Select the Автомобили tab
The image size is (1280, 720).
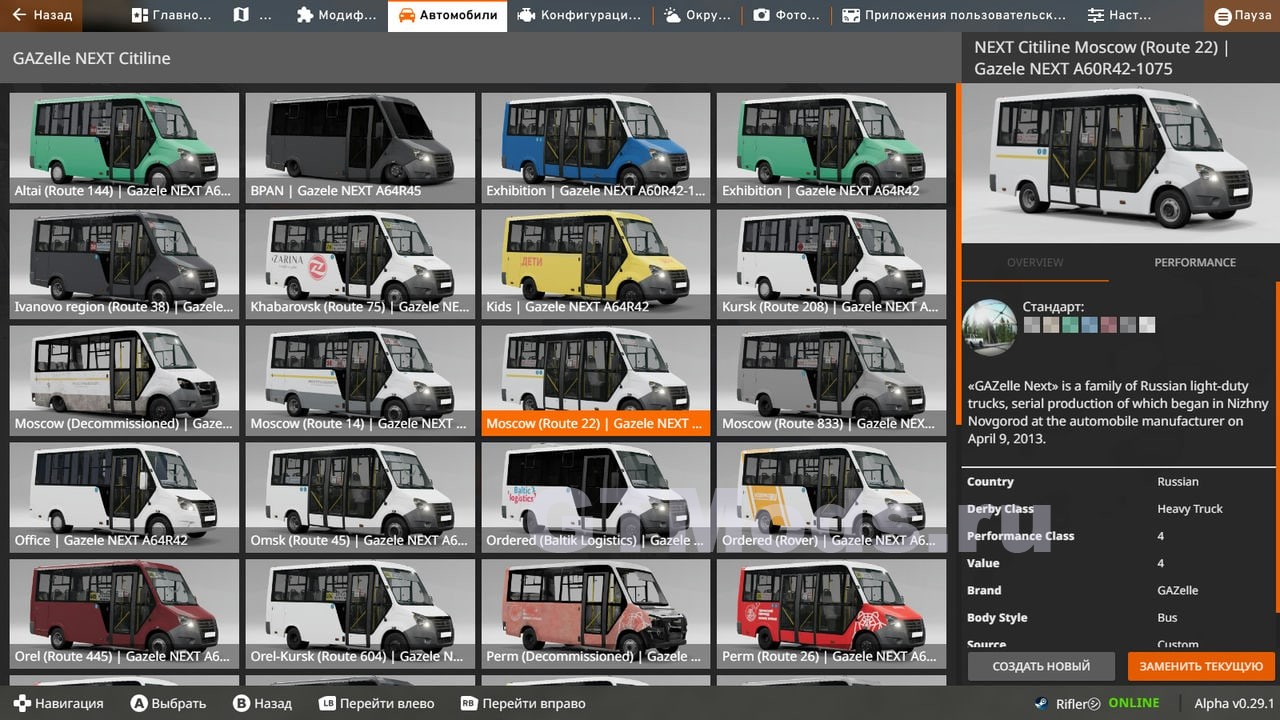(x=447, y=15)
